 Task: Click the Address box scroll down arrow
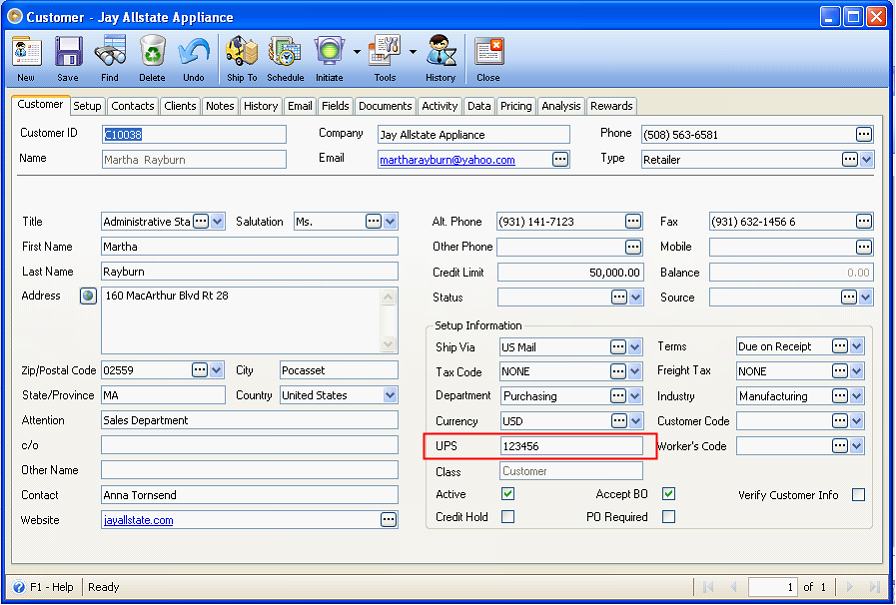point(388,344)
